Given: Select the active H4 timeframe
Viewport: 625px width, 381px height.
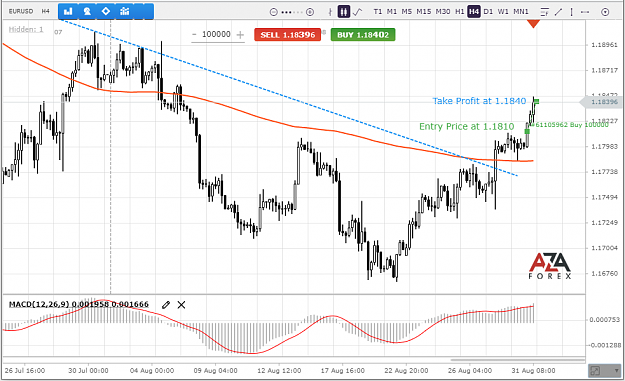Looking at the screenshot, I should point(474,12).
